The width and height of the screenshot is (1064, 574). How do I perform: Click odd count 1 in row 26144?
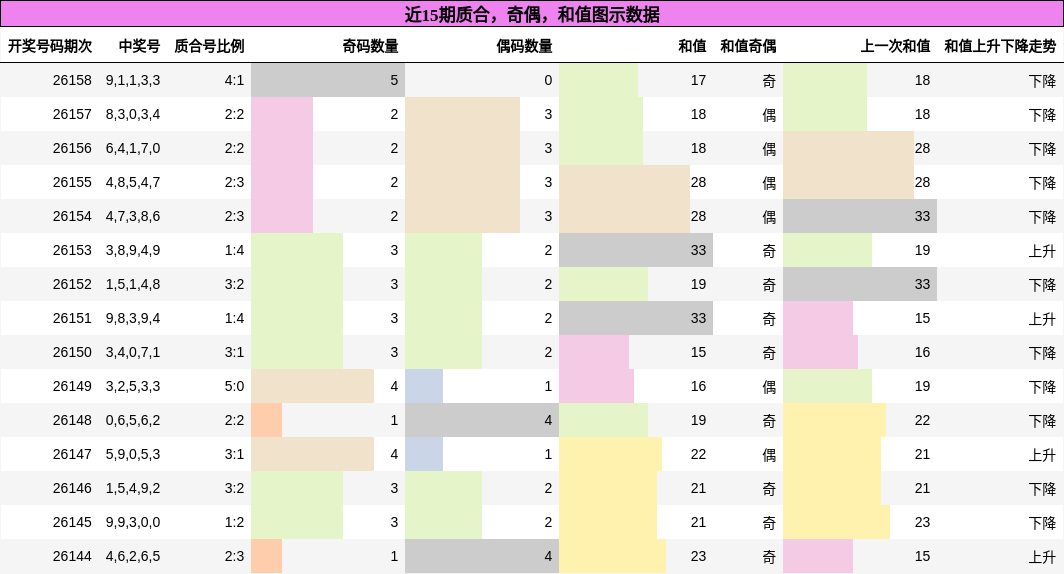pos(394,556)
